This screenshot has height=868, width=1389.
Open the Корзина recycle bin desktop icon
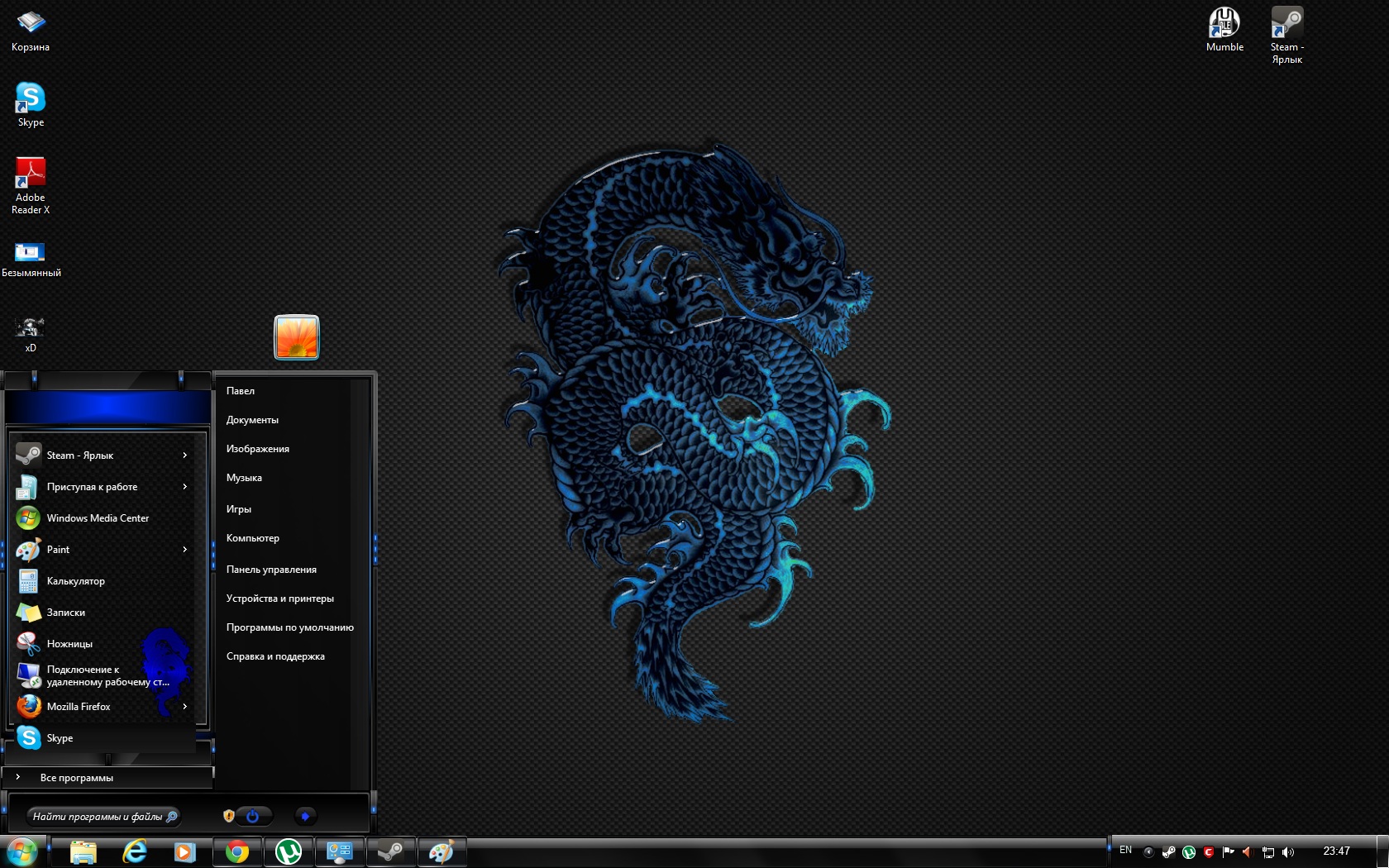point(31,31)
